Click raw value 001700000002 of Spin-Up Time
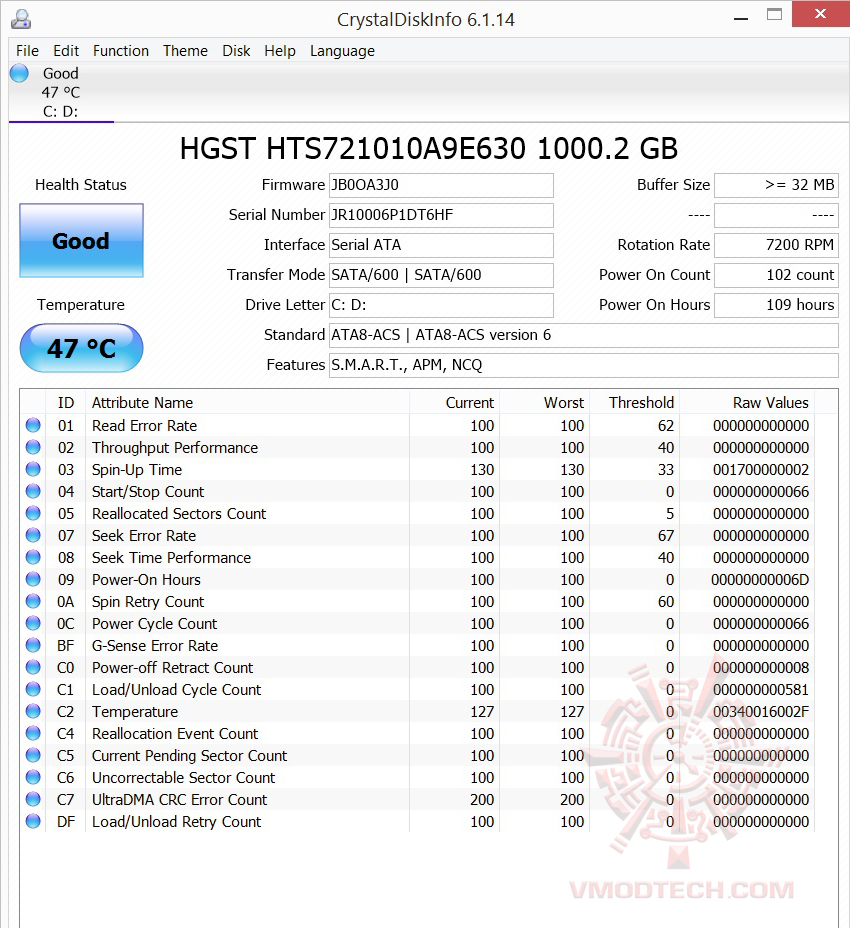The height and width of the screenshot is (928, 850). coord(761,469)
